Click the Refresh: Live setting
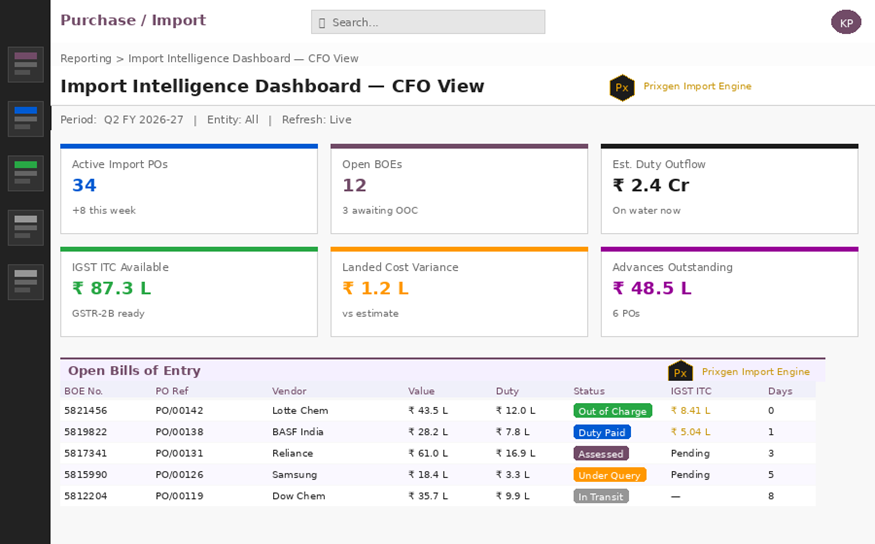This screenshot has width=875, height=544. pyautogui.click(x=316, y=120)
